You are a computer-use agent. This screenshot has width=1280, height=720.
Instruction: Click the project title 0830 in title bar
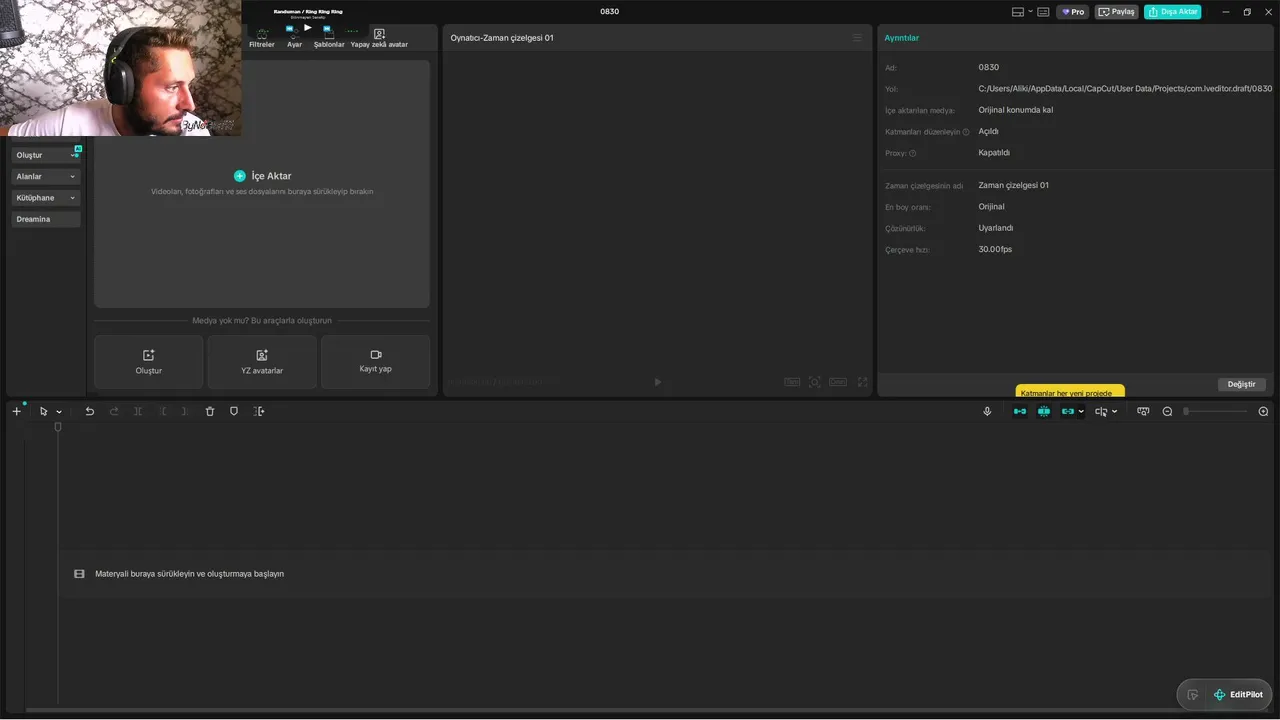point(610,11)
